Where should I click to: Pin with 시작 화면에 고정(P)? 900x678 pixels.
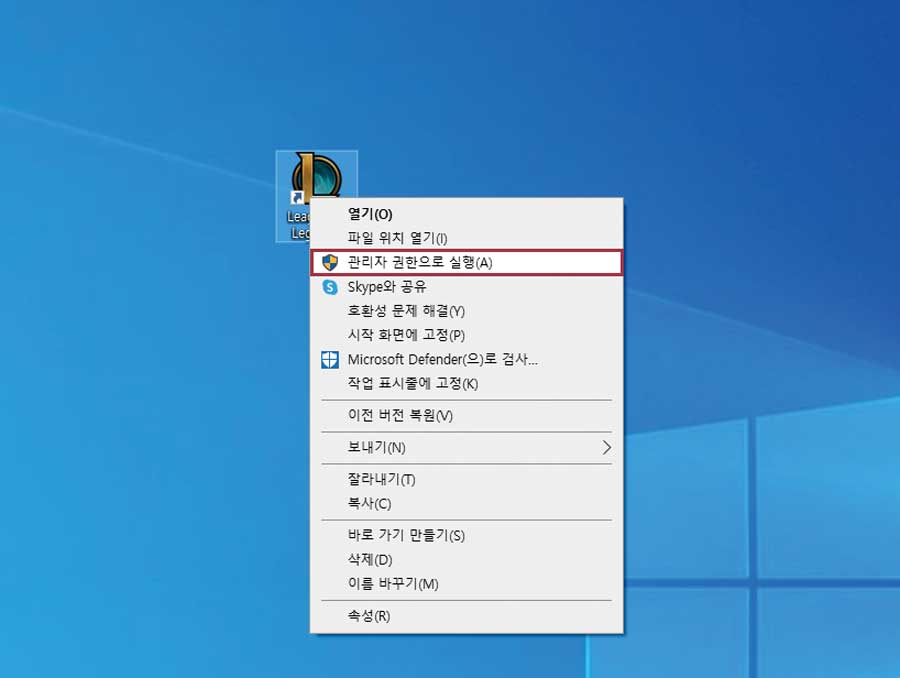click(x=466, y=335)
